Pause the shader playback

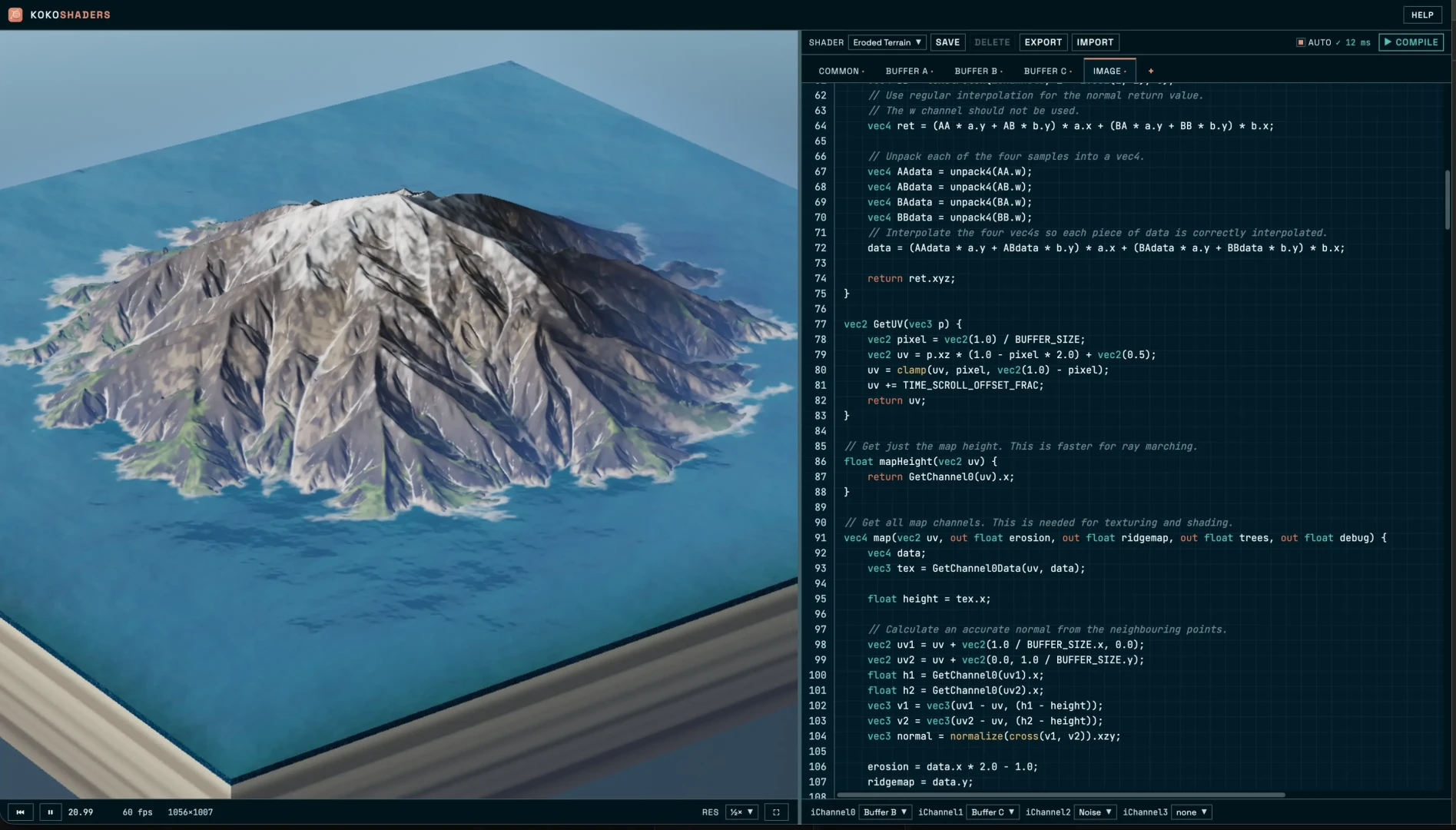pyautogui.click(x=51, y=812)
